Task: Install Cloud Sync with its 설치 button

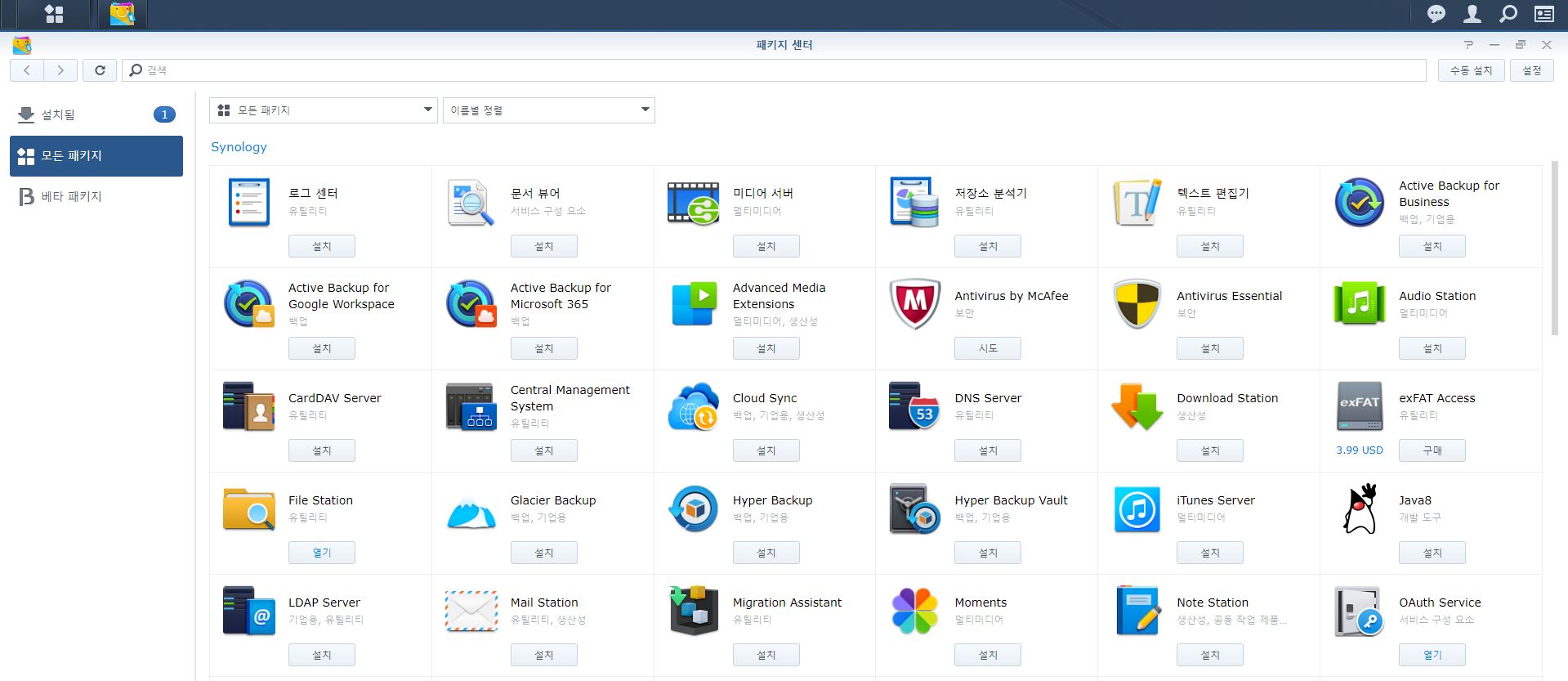Action: tap(766, 450)
